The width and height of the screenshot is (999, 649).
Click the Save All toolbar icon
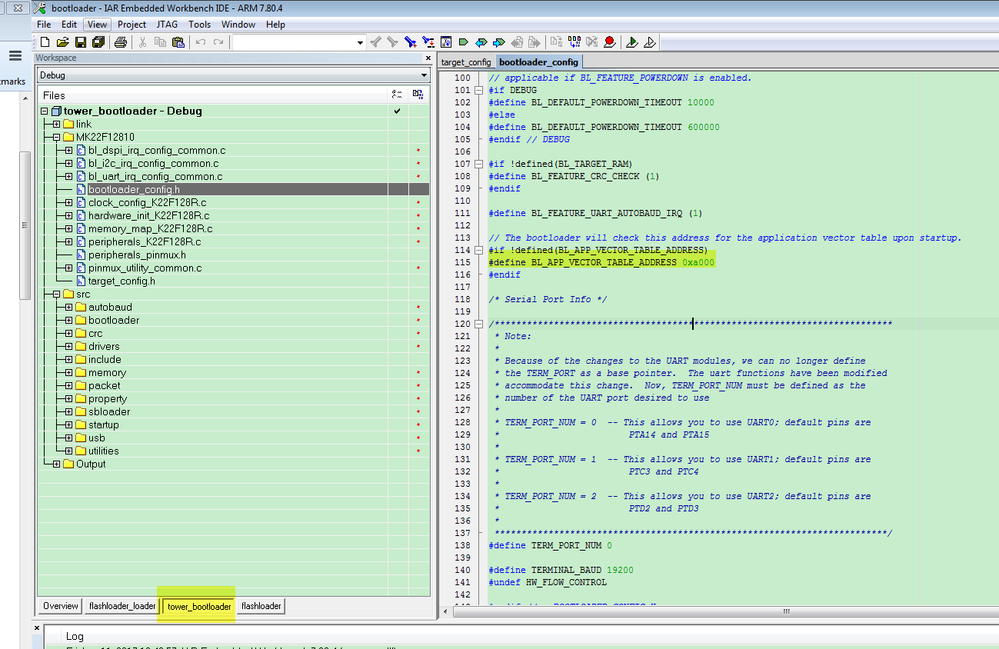[97, 42]
